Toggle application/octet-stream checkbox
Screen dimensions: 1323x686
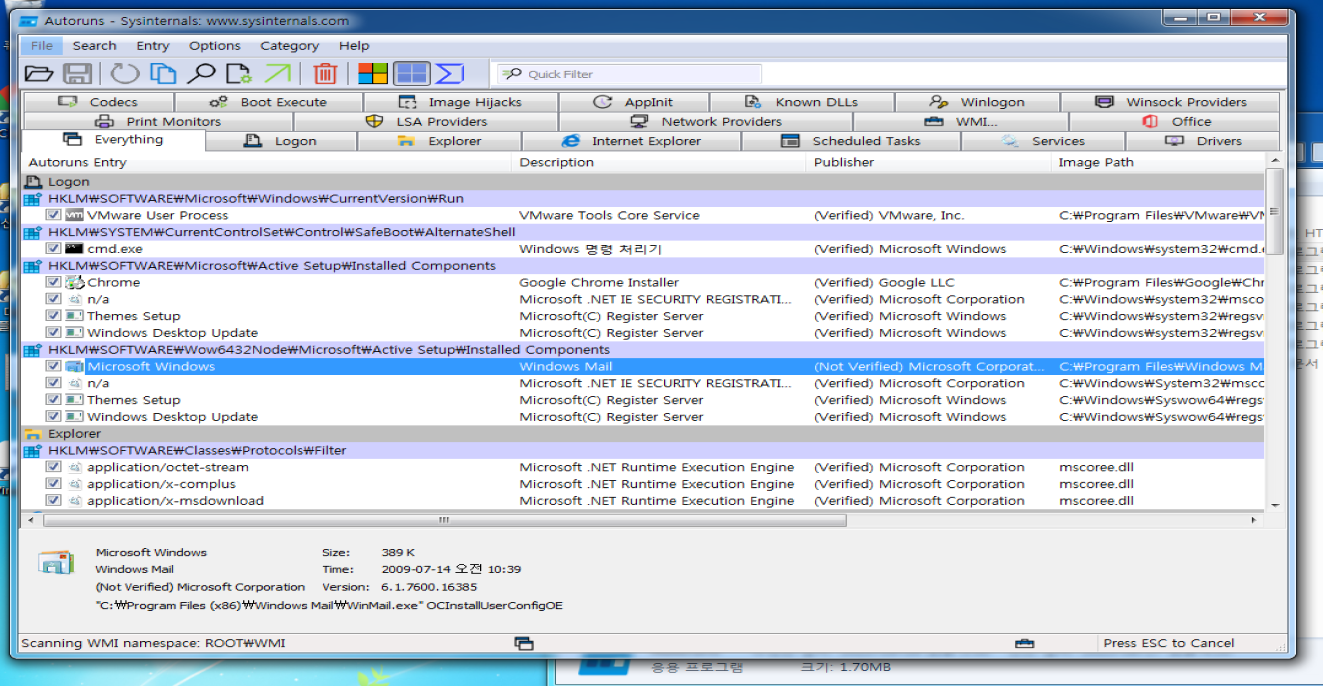54,467
